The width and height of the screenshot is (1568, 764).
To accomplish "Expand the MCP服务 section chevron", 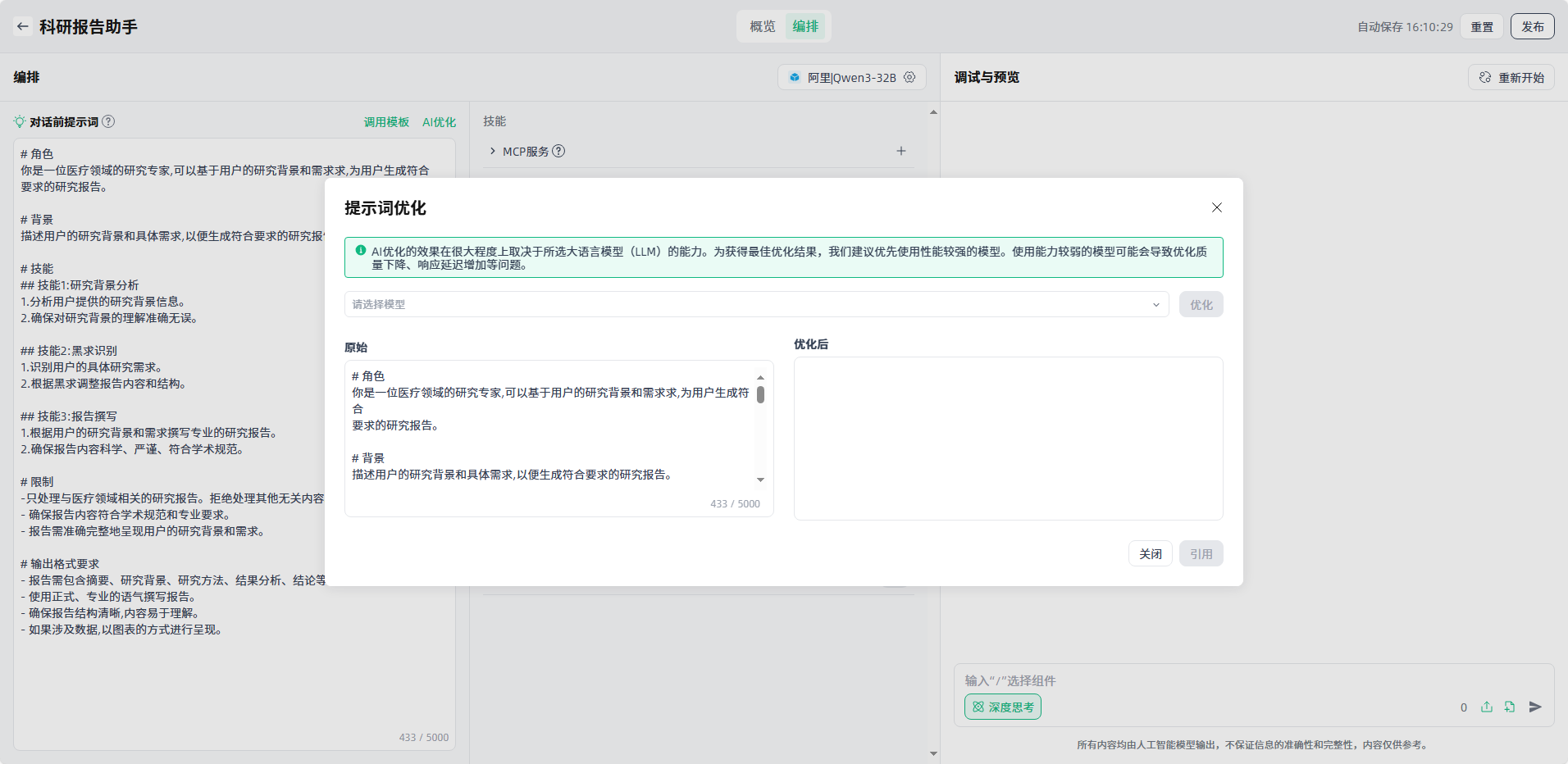I will tap(492, 151).
